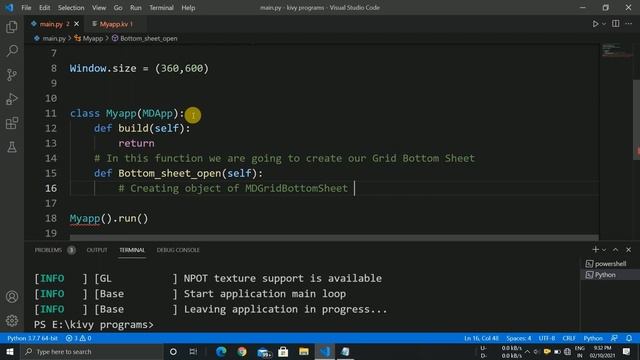Click Ln 16, Col 48 status
The image size is (640, 360).
click(x=481, y=338)
